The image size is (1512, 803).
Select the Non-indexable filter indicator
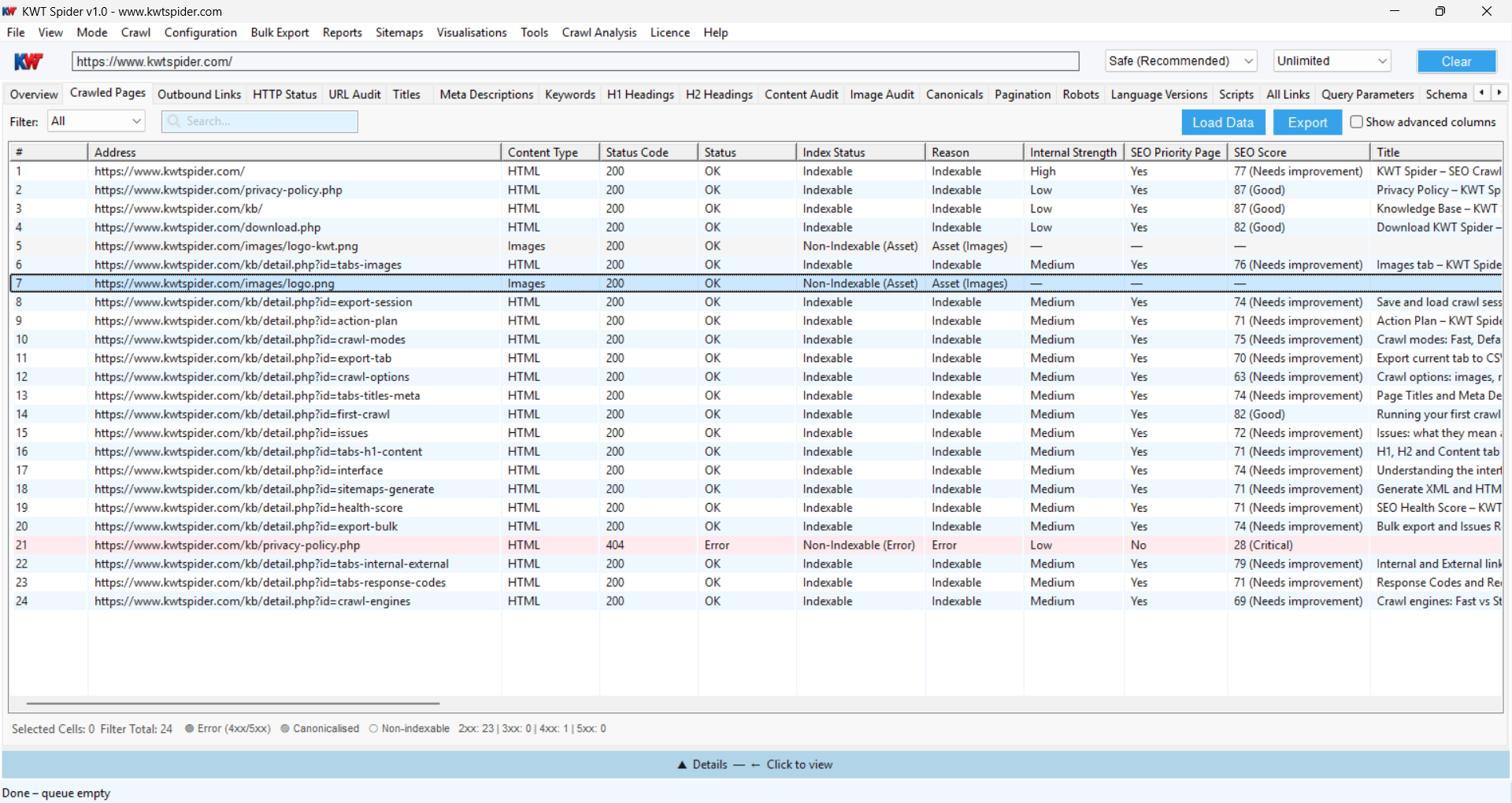(373, 728)
